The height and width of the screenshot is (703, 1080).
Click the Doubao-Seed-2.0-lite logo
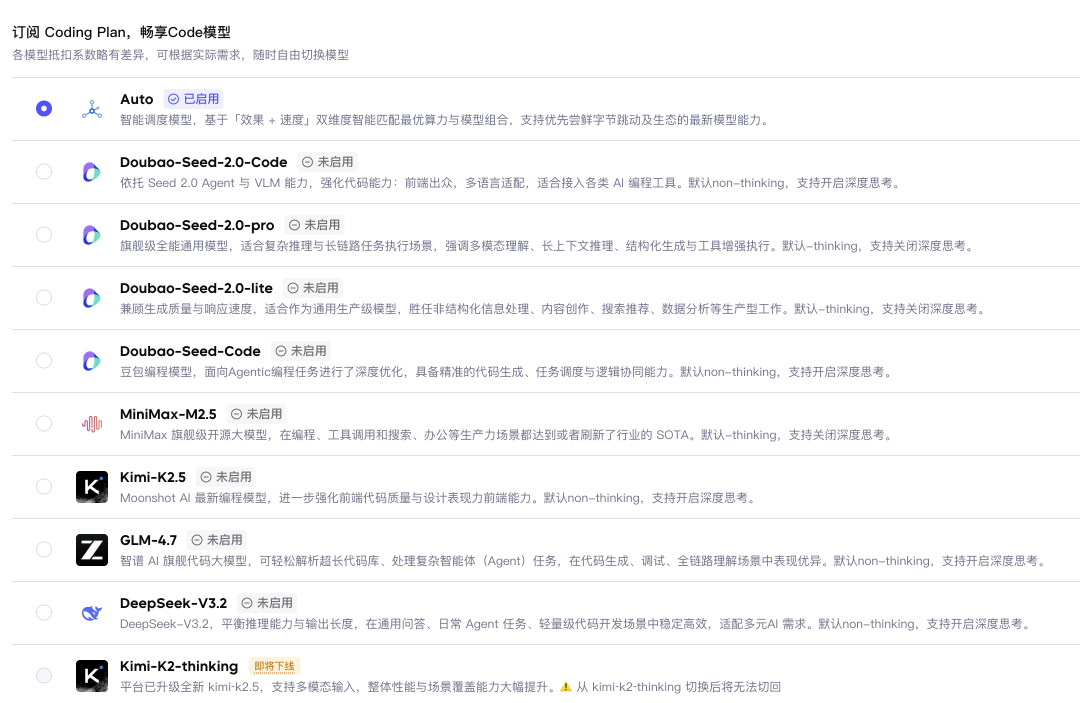[91, 298]
